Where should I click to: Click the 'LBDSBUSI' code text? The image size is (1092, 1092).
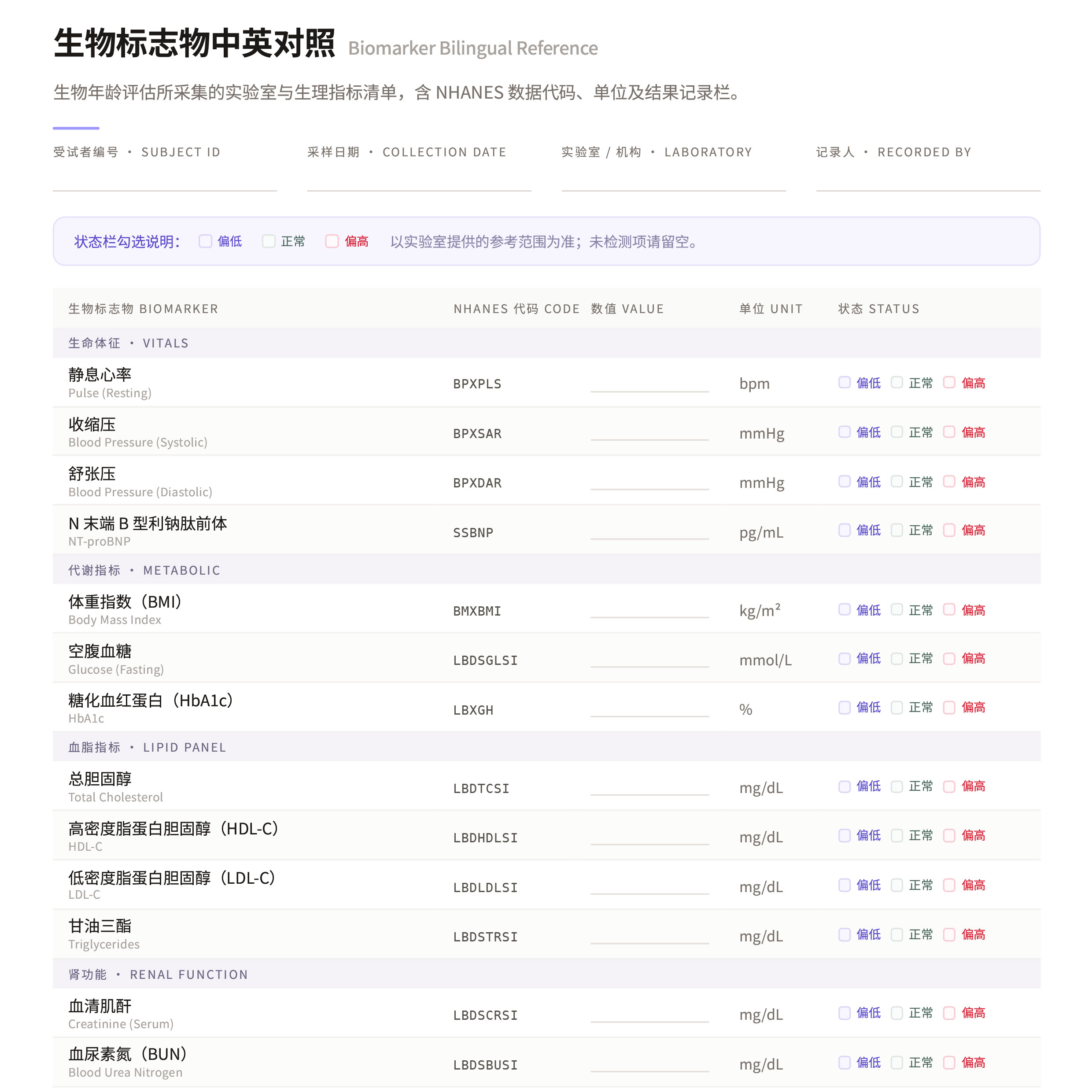(x=485, y=1065)
